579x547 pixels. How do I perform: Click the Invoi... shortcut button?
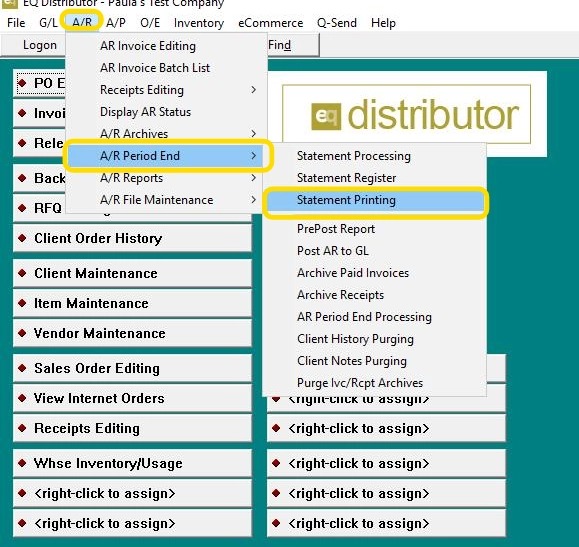(x=40, y=113)
